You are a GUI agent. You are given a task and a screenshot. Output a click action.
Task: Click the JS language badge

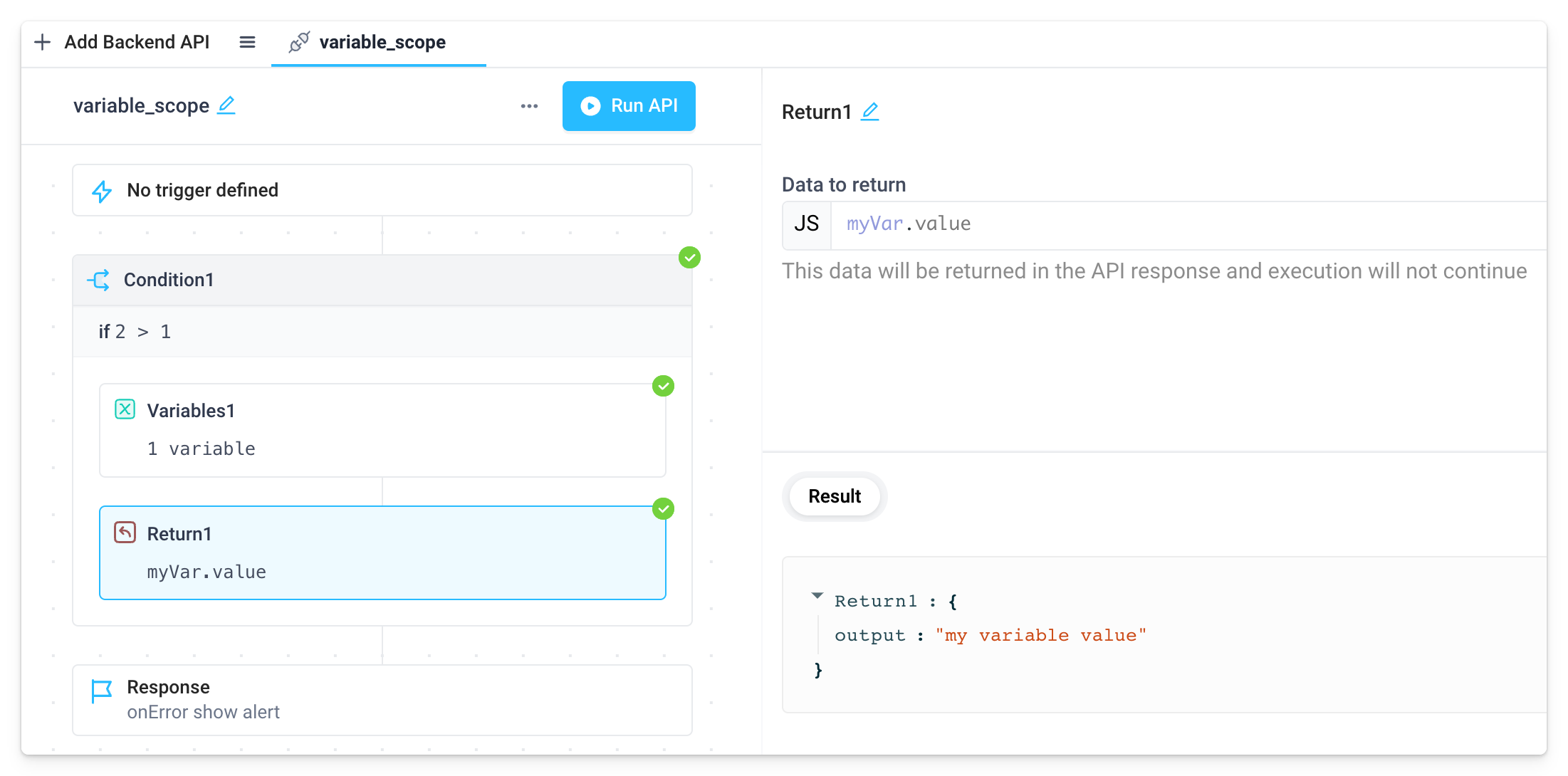[806, 224]
